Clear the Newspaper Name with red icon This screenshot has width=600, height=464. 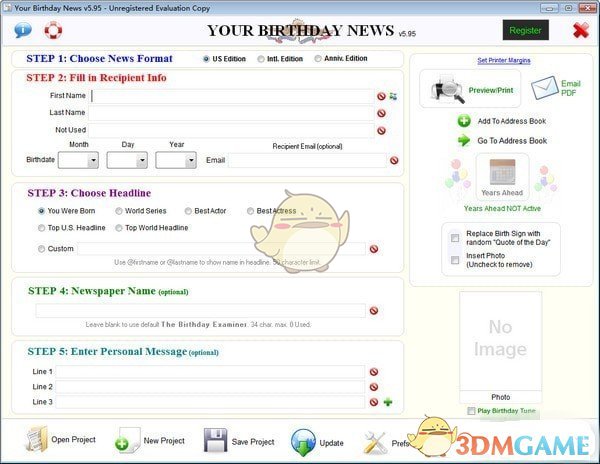(374, 311)
